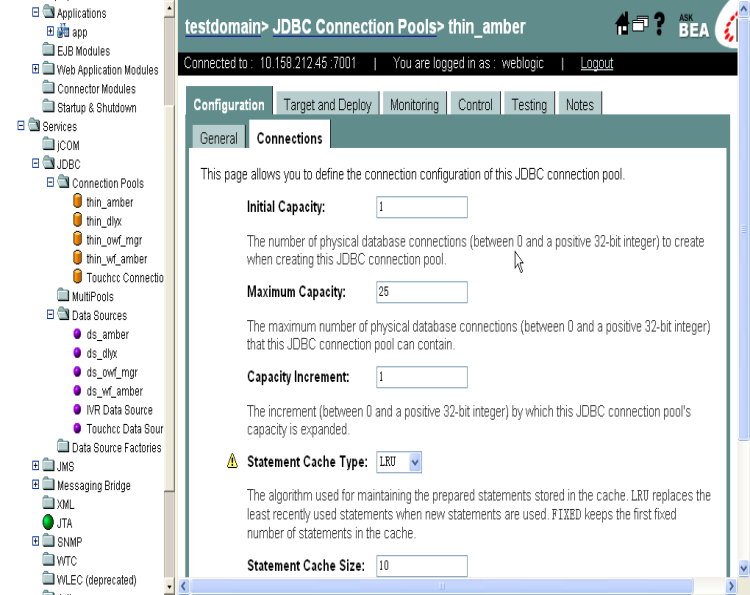This screenshot has height=595, width=750.
Task: Click the bottom horizontal scrollbar right arrow
Action: click(x=731, y=586)
